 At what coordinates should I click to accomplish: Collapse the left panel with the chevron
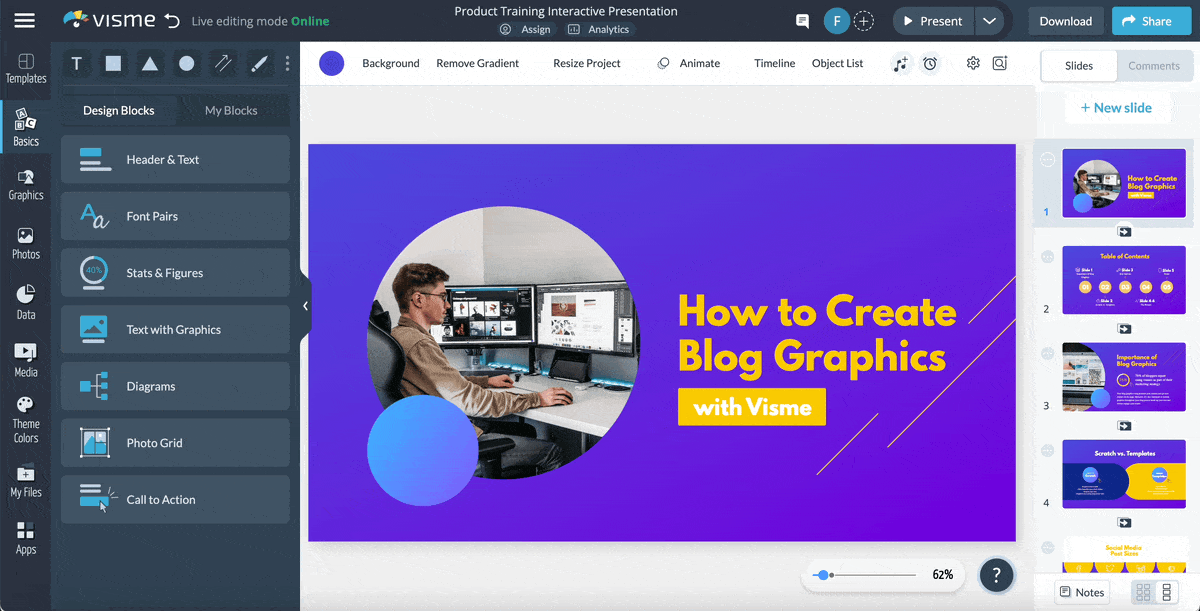point(305,307)
